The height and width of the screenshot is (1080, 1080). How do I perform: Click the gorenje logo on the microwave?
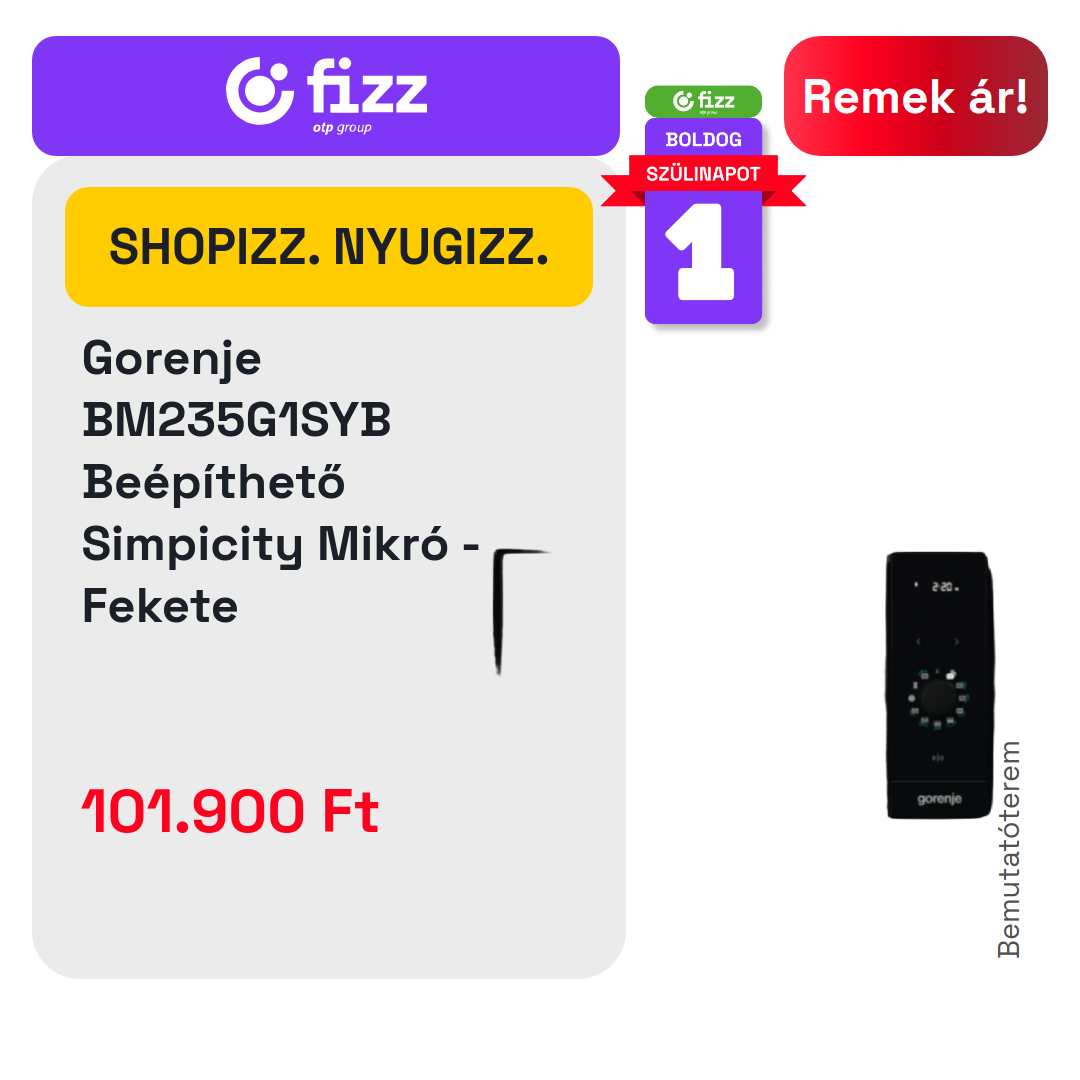pyautogui.click(x=939, y=799)
